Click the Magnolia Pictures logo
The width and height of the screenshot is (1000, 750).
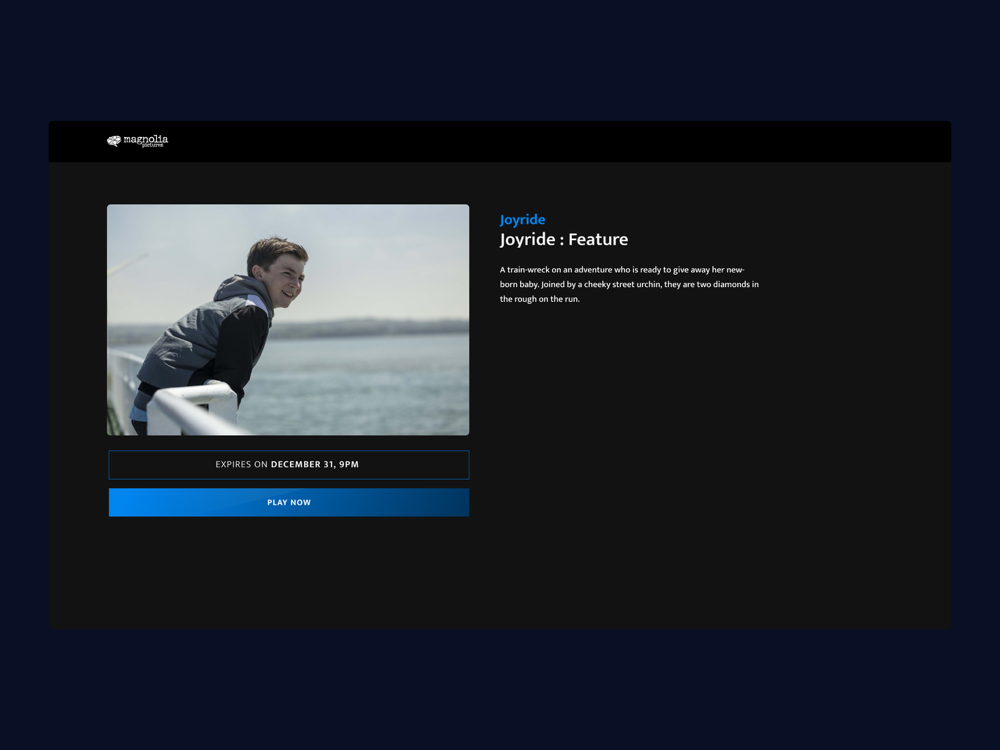(137, 141)
